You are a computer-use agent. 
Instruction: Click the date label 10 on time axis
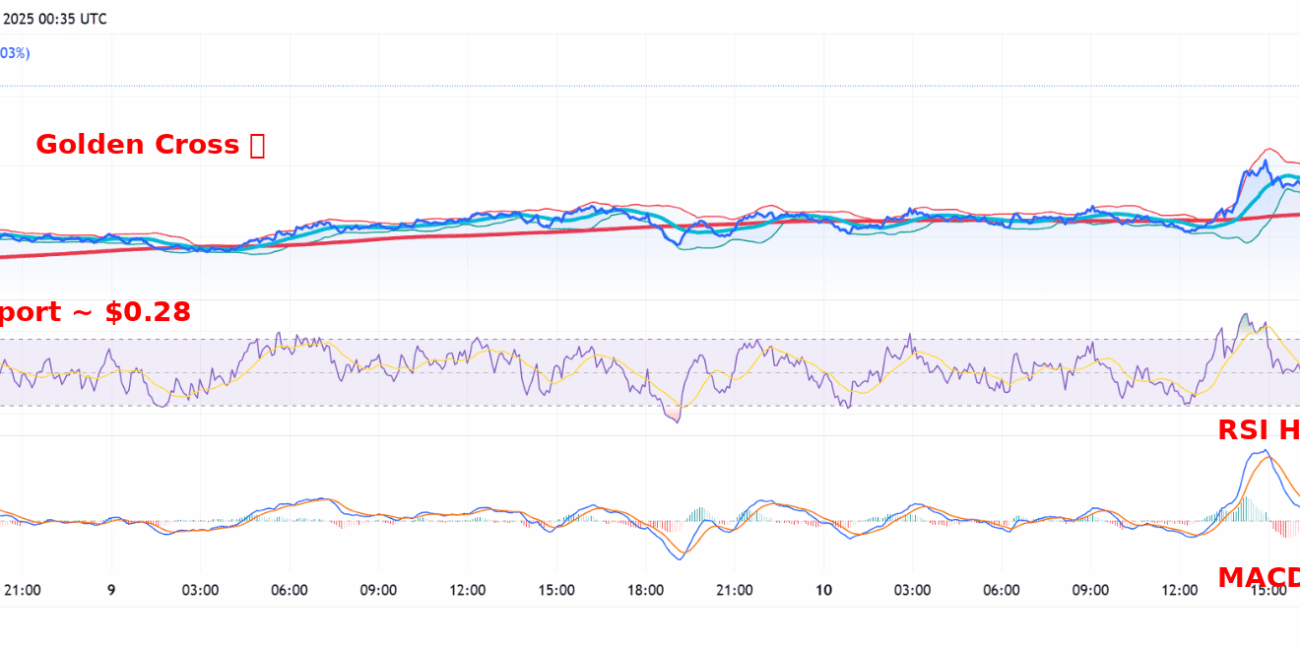pos(823,590)
